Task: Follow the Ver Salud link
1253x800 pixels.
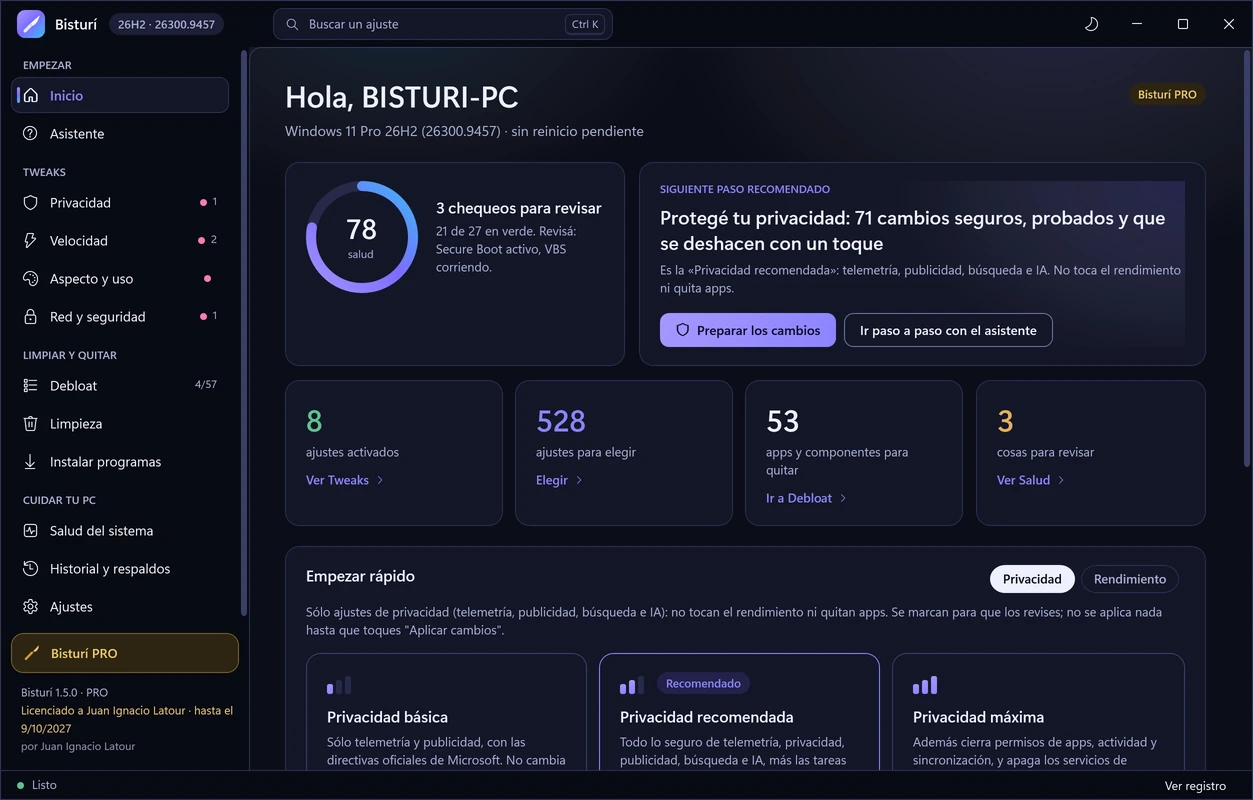Action: tap(1031, 480)
